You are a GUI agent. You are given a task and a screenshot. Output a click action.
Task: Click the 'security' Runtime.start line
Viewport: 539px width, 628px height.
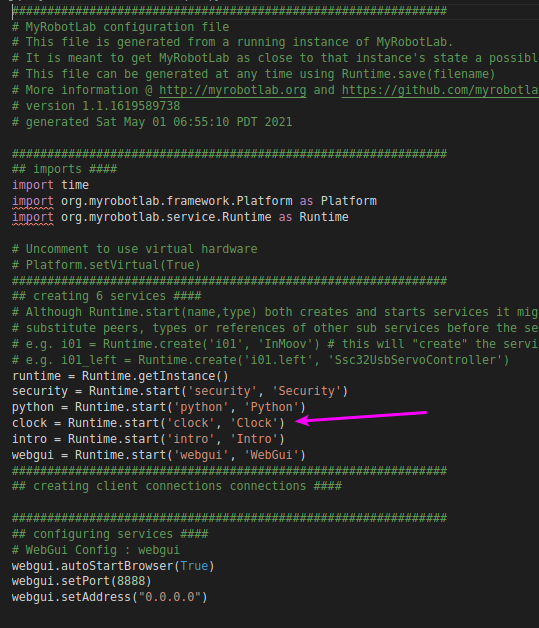180,391
